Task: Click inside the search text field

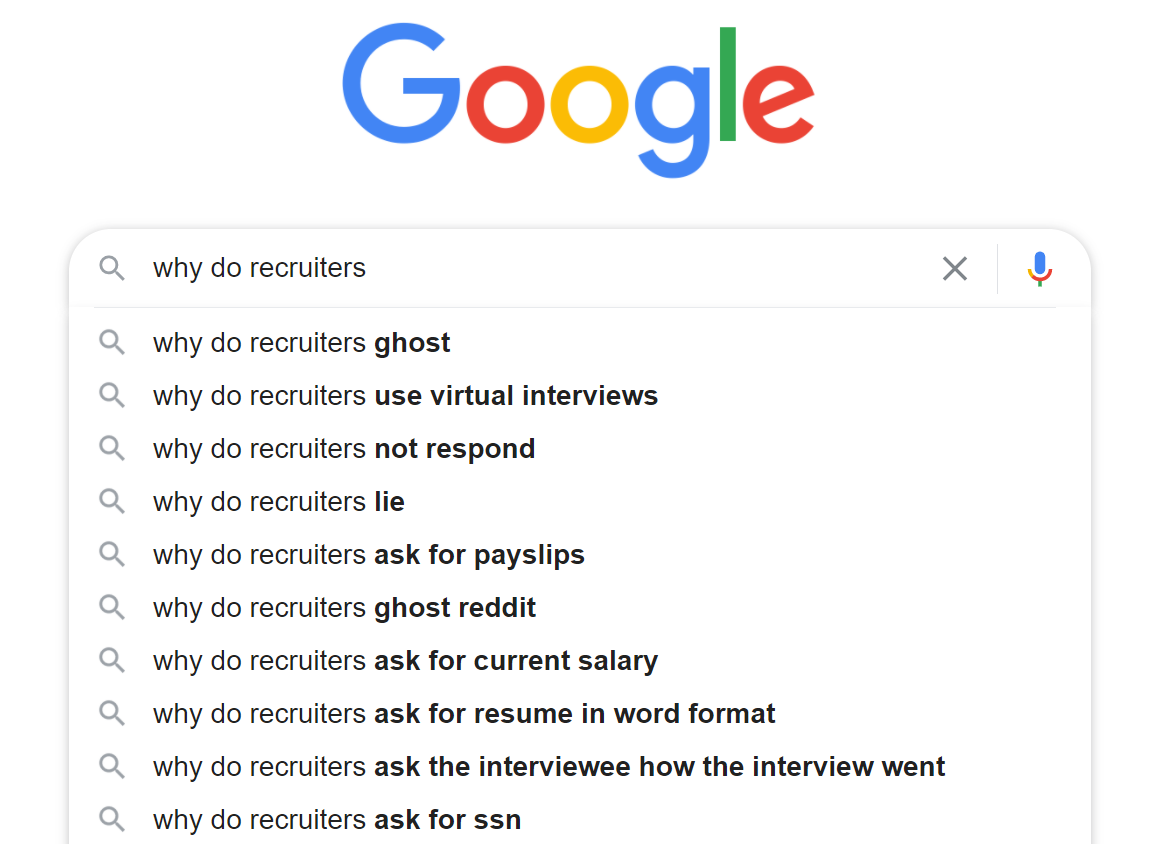Action: pyautogui.click(x=540, y=268)
